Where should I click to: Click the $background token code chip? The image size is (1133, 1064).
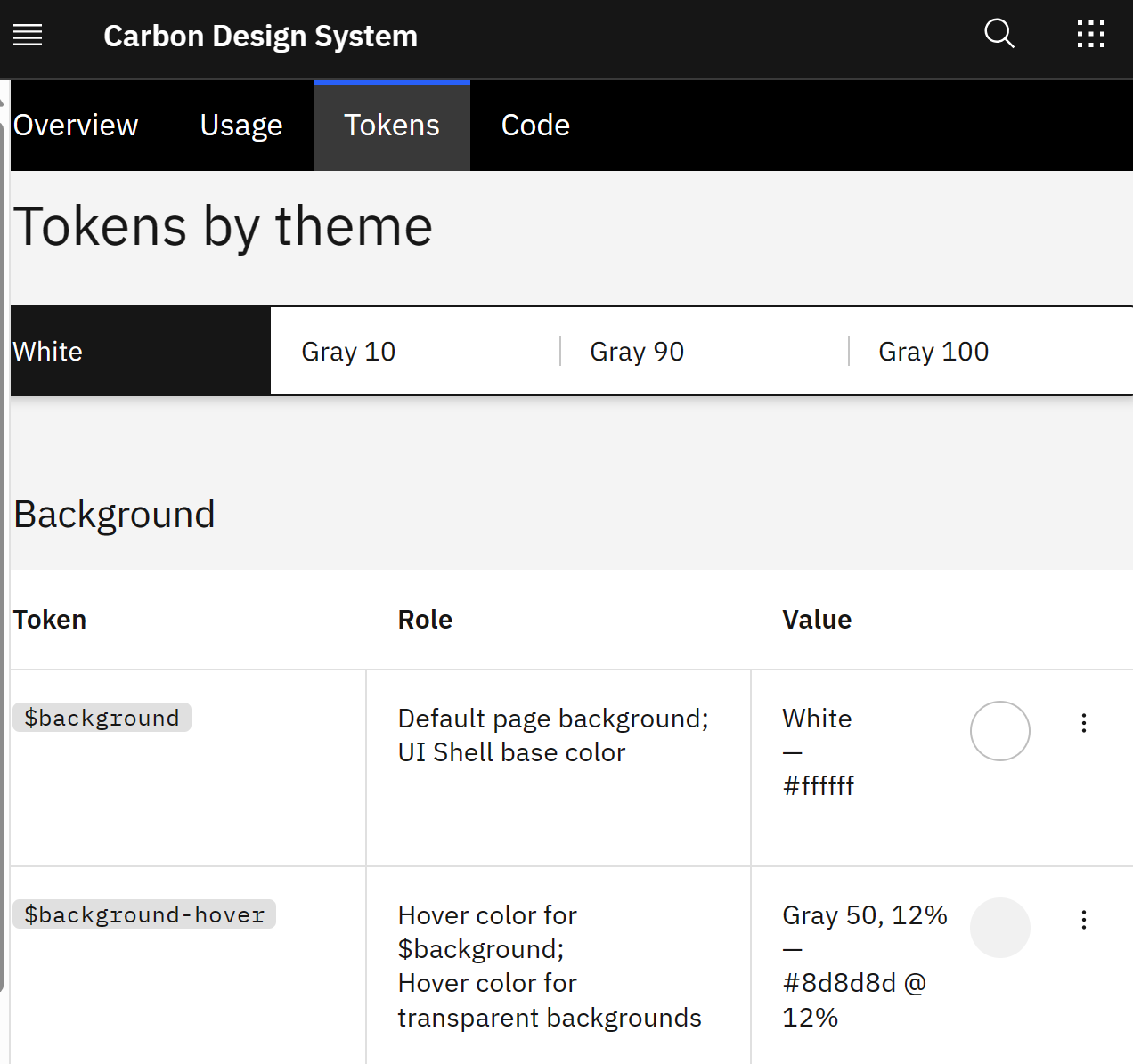tap(102, 718)
